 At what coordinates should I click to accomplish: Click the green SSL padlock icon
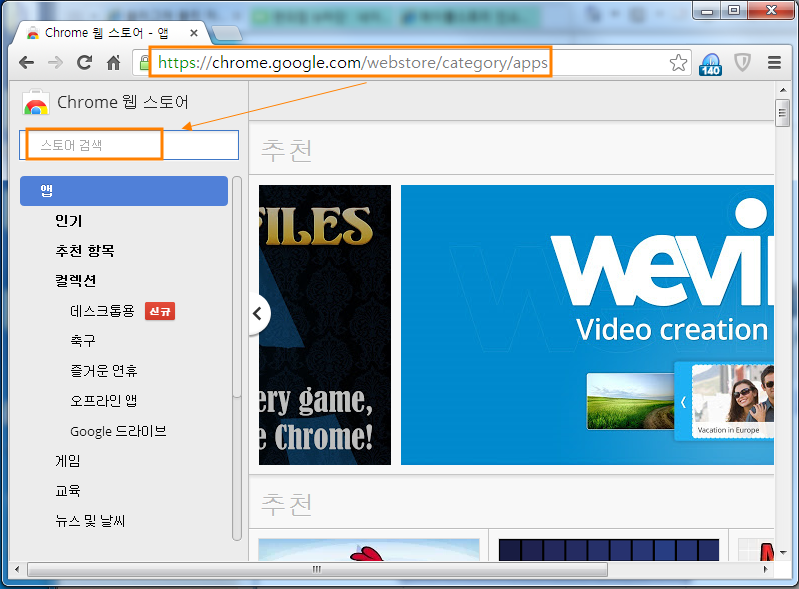[x=144, y=63]
